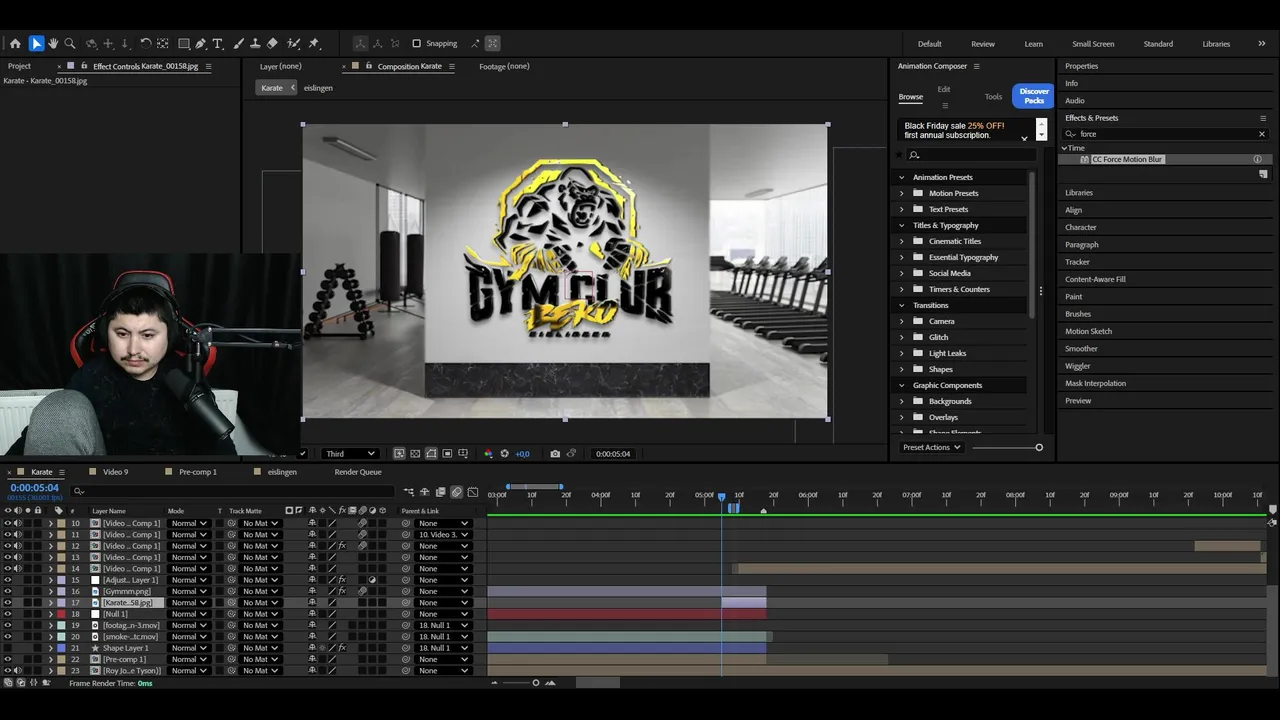This screenshot has height=720, width=1280.
Task: Click the Show Channel color icon in viewer
Action: 488,453
